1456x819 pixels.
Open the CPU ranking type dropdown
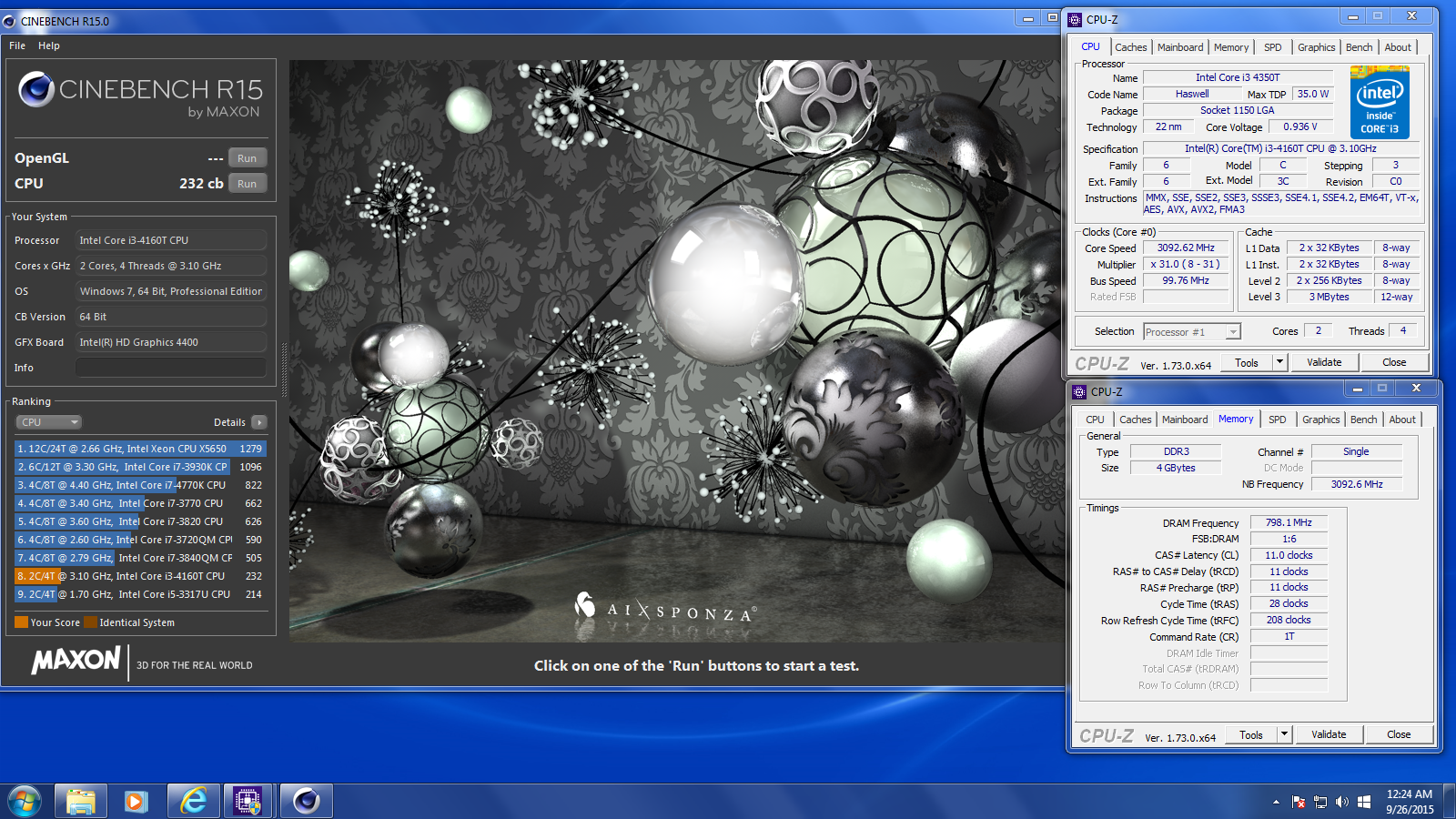[48, 422]
